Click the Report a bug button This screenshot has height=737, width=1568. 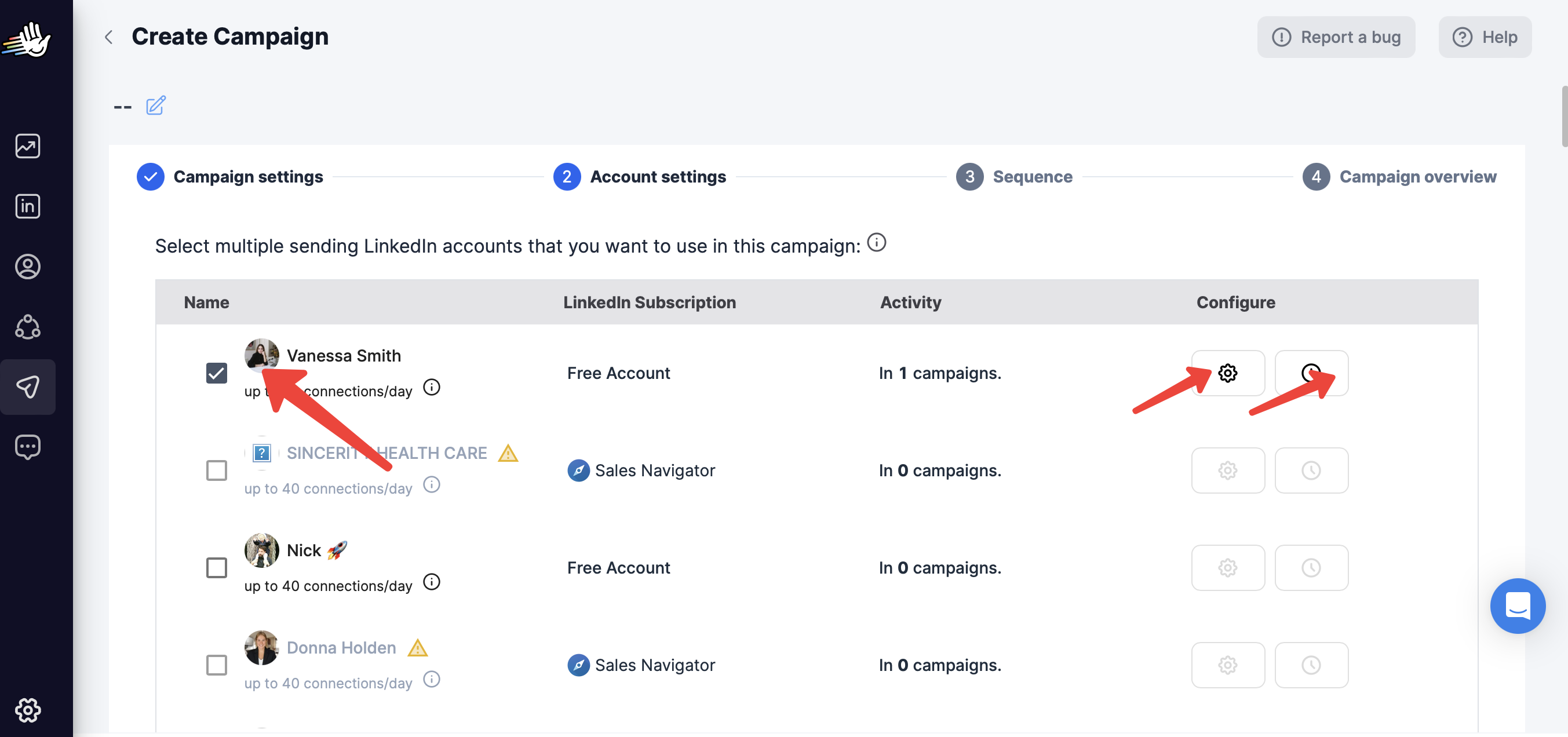(x=1336, y=37)
